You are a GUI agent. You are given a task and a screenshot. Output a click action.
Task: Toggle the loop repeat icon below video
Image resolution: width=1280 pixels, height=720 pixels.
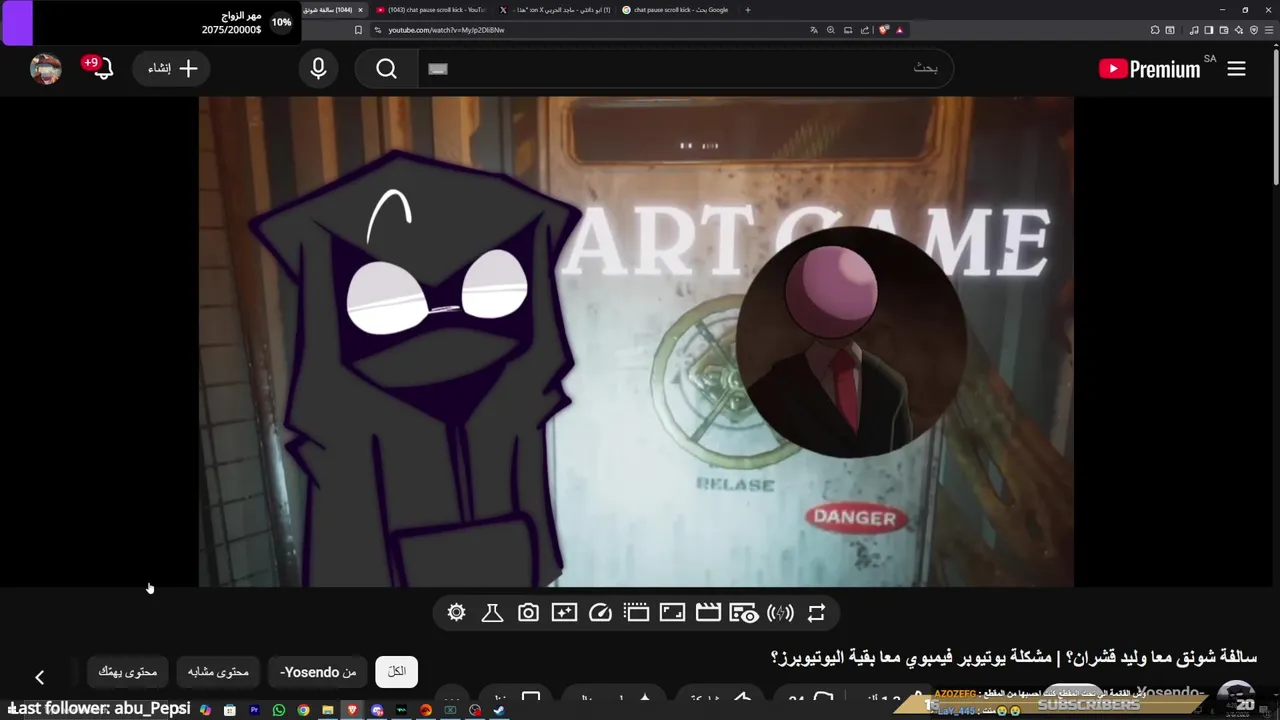pos(816,613)
